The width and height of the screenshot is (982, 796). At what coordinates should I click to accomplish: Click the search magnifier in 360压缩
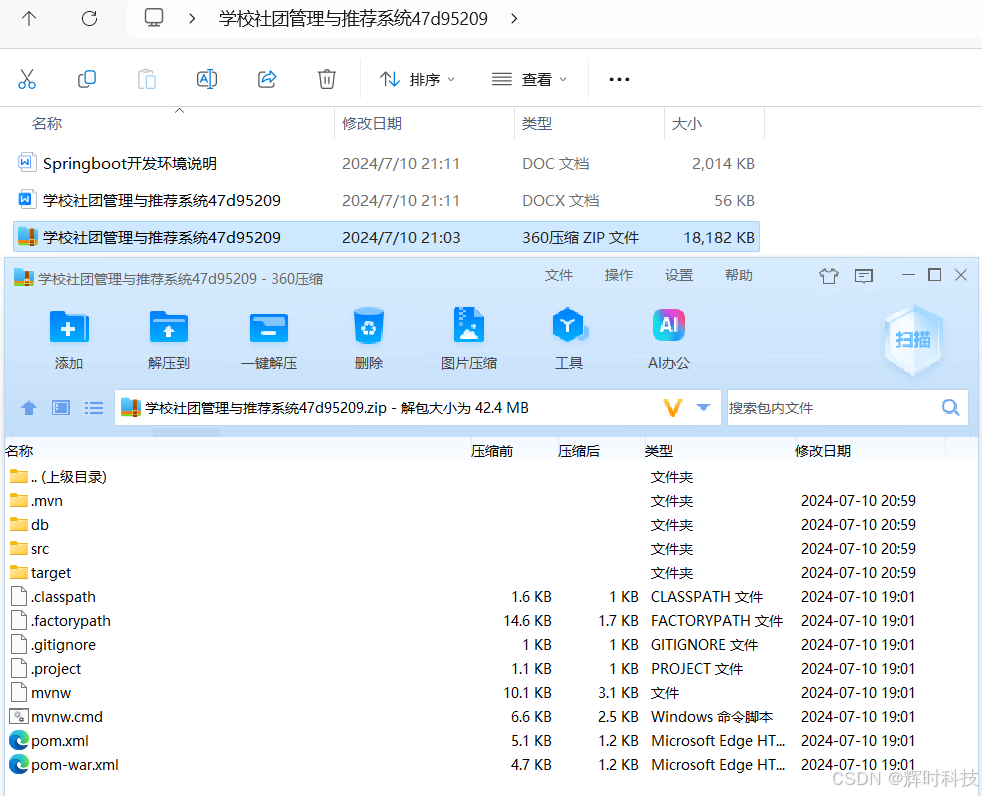point(951,408)
